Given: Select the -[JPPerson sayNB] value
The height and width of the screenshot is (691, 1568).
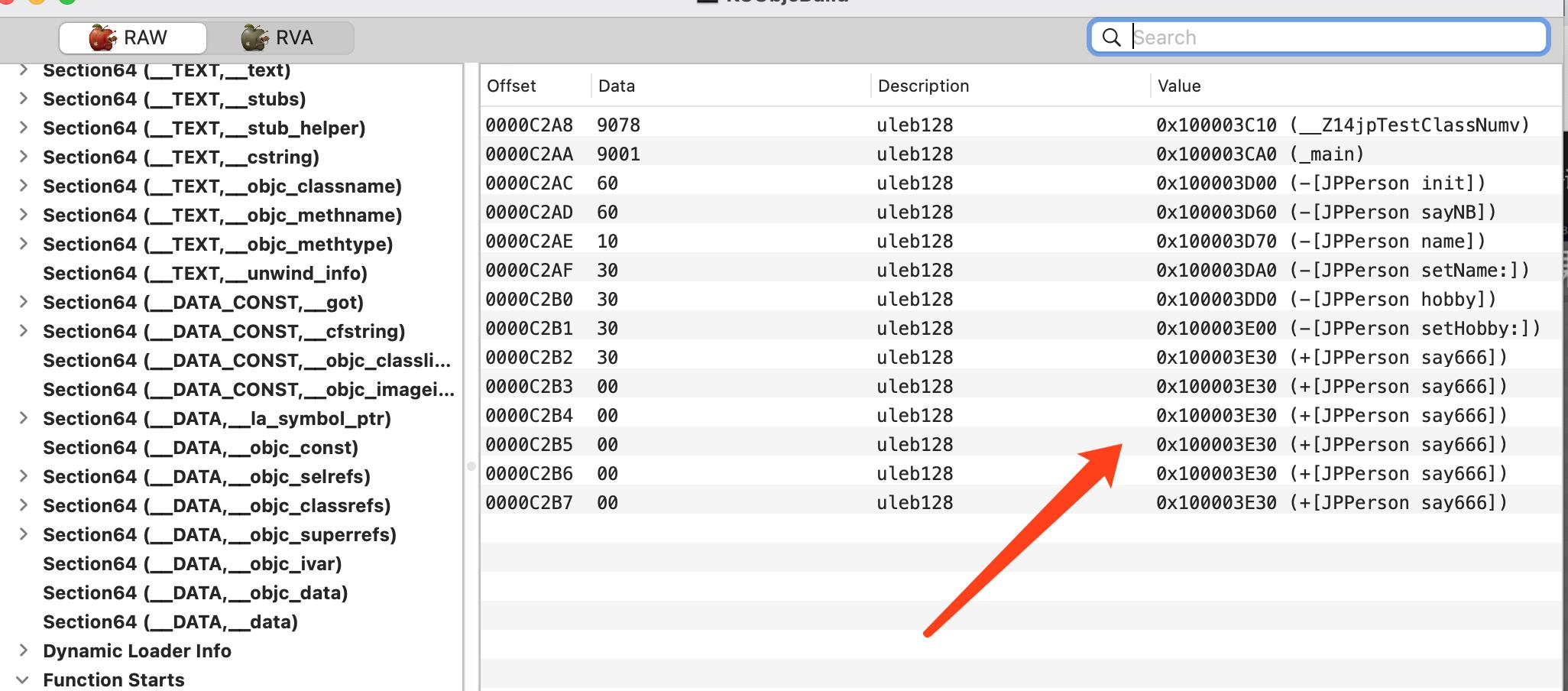Looking at the screenshot, I should pos(1326,212).
